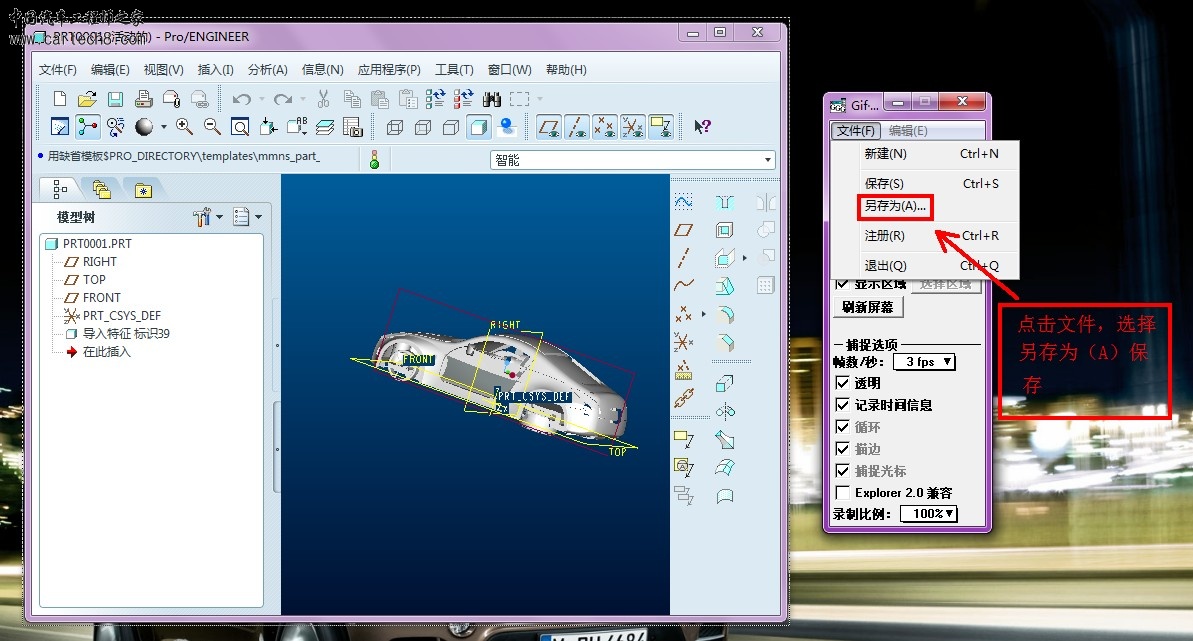This screenshot has height=641, width=1193.
Task: Select the Round tool icon
Action: (x=725, y=314)
